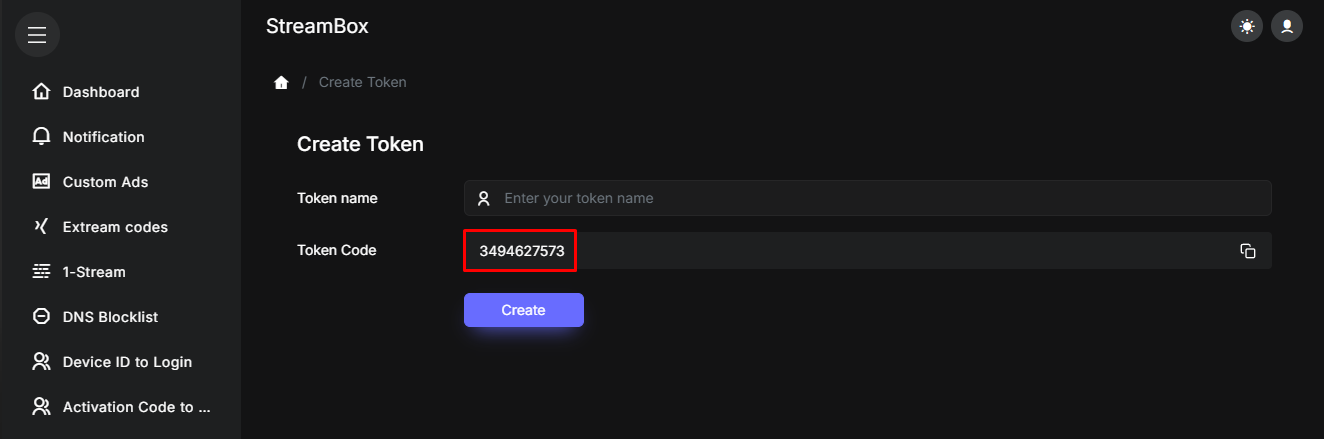
Task: Click the Token Code field value
Action: [x=522, y=251]
